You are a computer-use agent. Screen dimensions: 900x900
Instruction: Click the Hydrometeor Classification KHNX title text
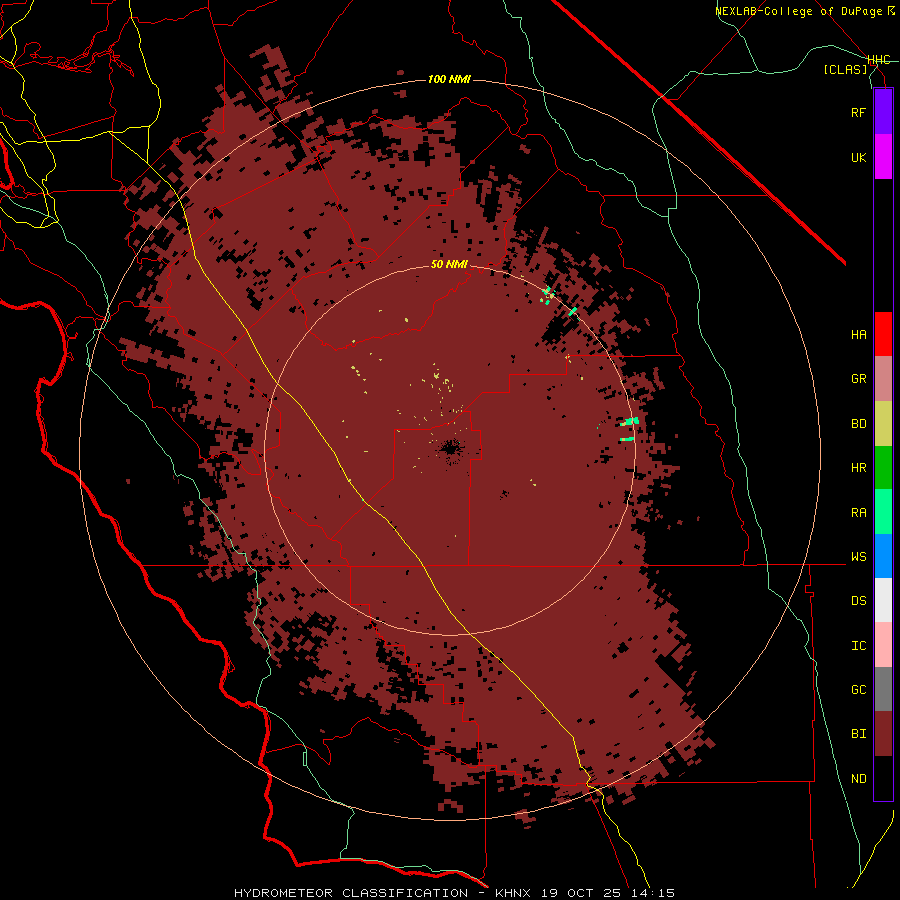pyautogui.click(x=454, y=893)
